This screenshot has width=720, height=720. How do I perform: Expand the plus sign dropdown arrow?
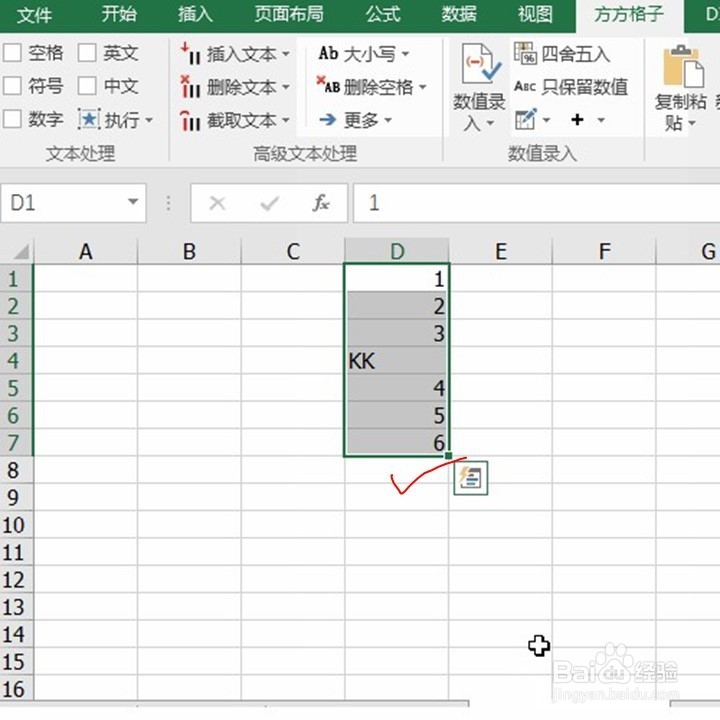pos(601,120)
